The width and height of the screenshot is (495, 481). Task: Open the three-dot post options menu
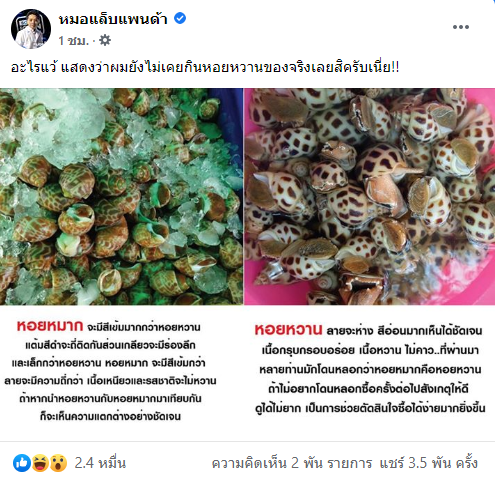click(461, 27)
